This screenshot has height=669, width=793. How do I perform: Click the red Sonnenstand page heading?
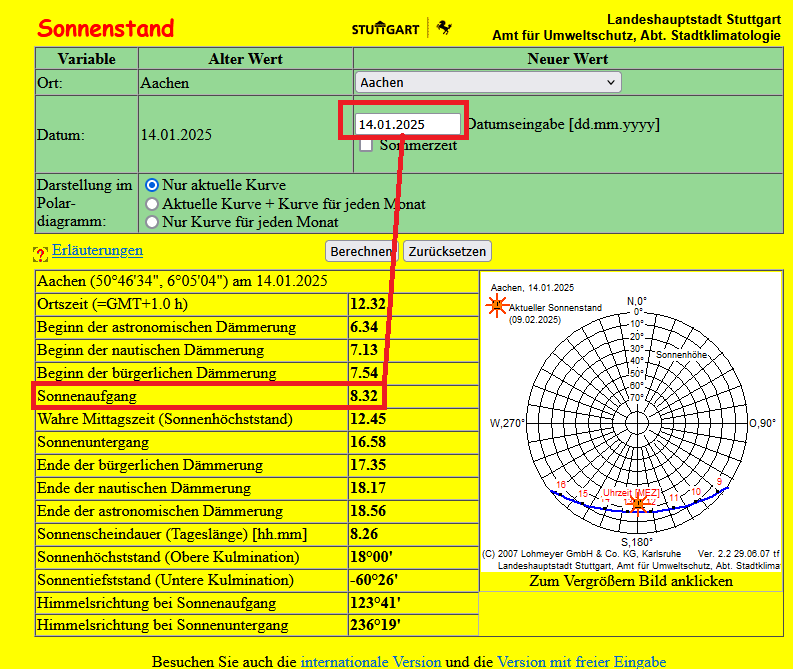[x=105, y=29]
